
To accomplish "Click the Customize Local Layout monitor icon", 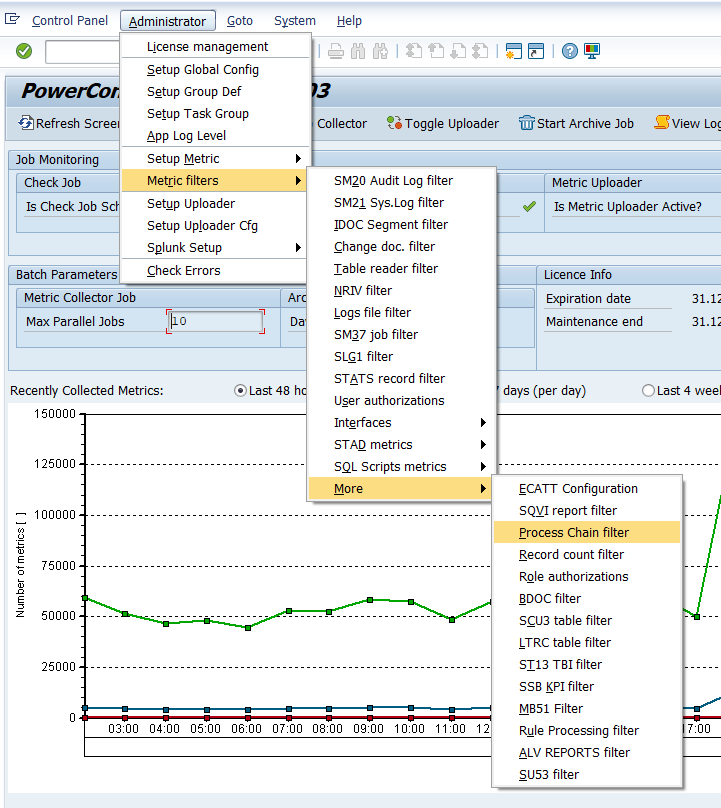I will pos(592,51).
